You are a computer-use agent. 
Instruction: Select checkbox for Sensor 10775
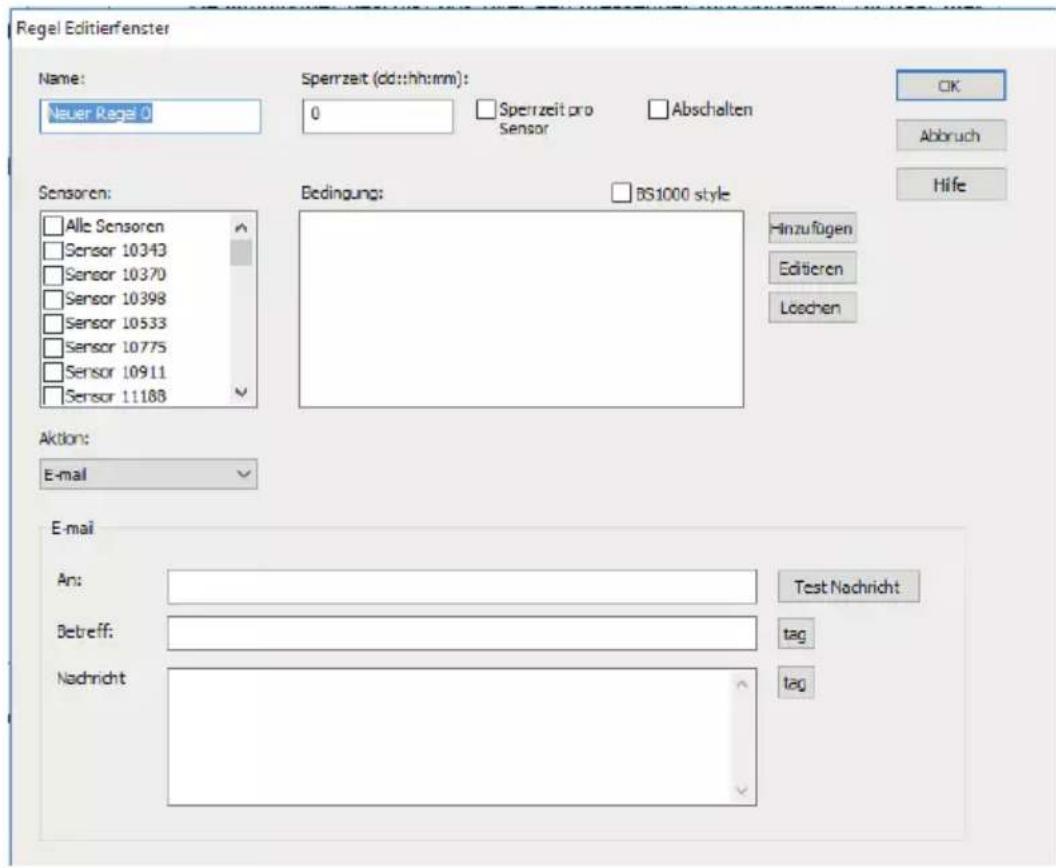click(53, 347)
